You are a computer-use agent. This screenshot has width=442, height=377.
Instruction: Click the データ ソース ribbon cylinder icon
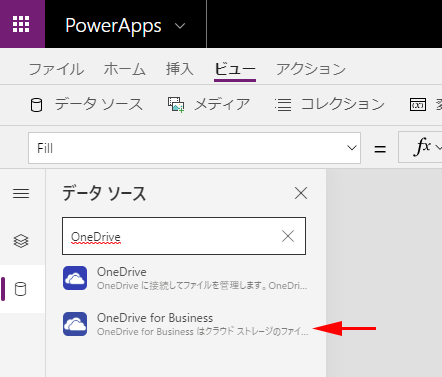(36, 105)
